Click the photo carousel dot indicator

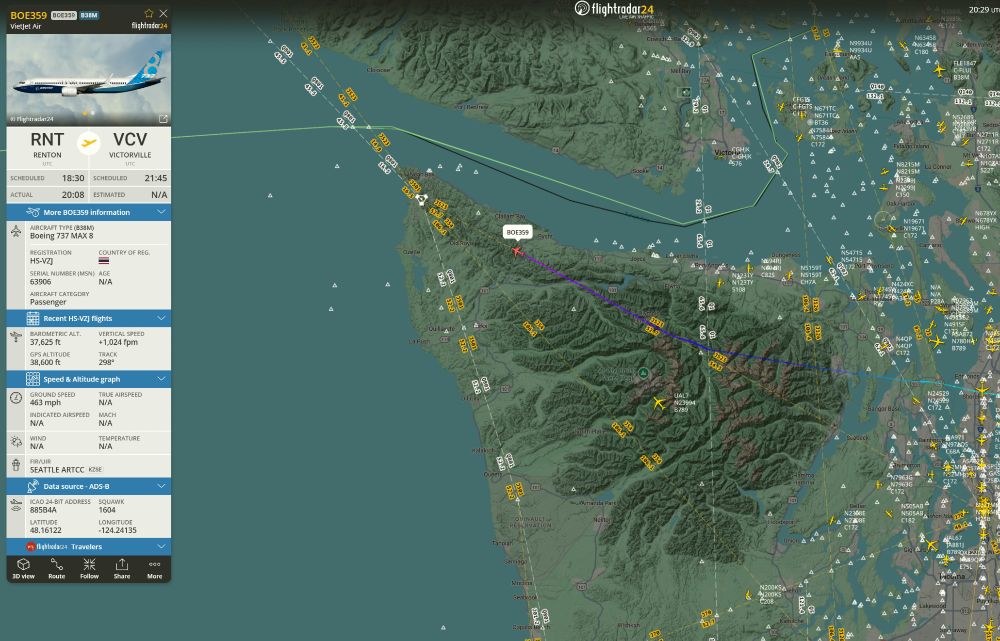[89, 113]
